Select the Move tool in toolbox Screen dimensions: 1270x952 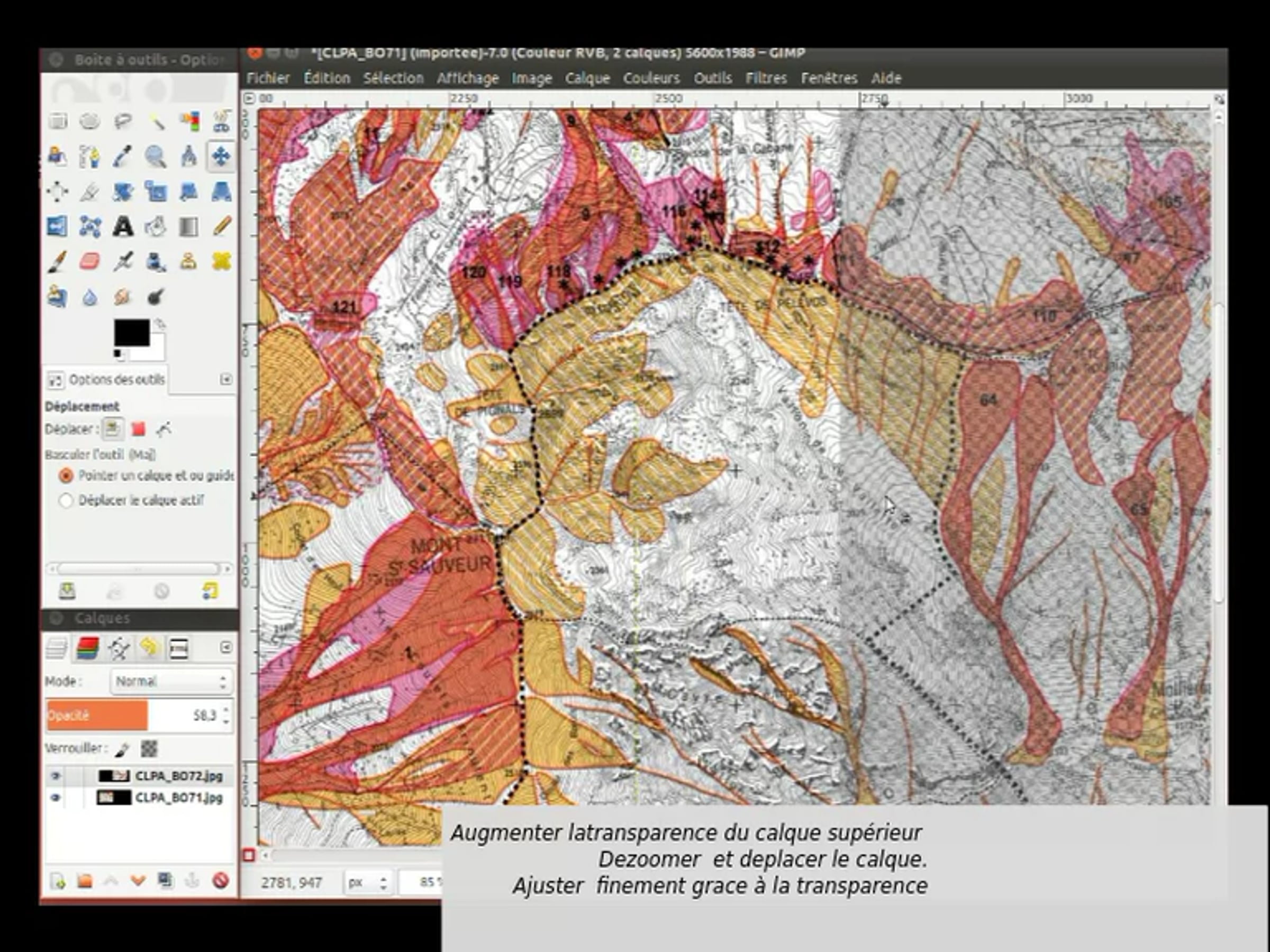tap(221, 156)
